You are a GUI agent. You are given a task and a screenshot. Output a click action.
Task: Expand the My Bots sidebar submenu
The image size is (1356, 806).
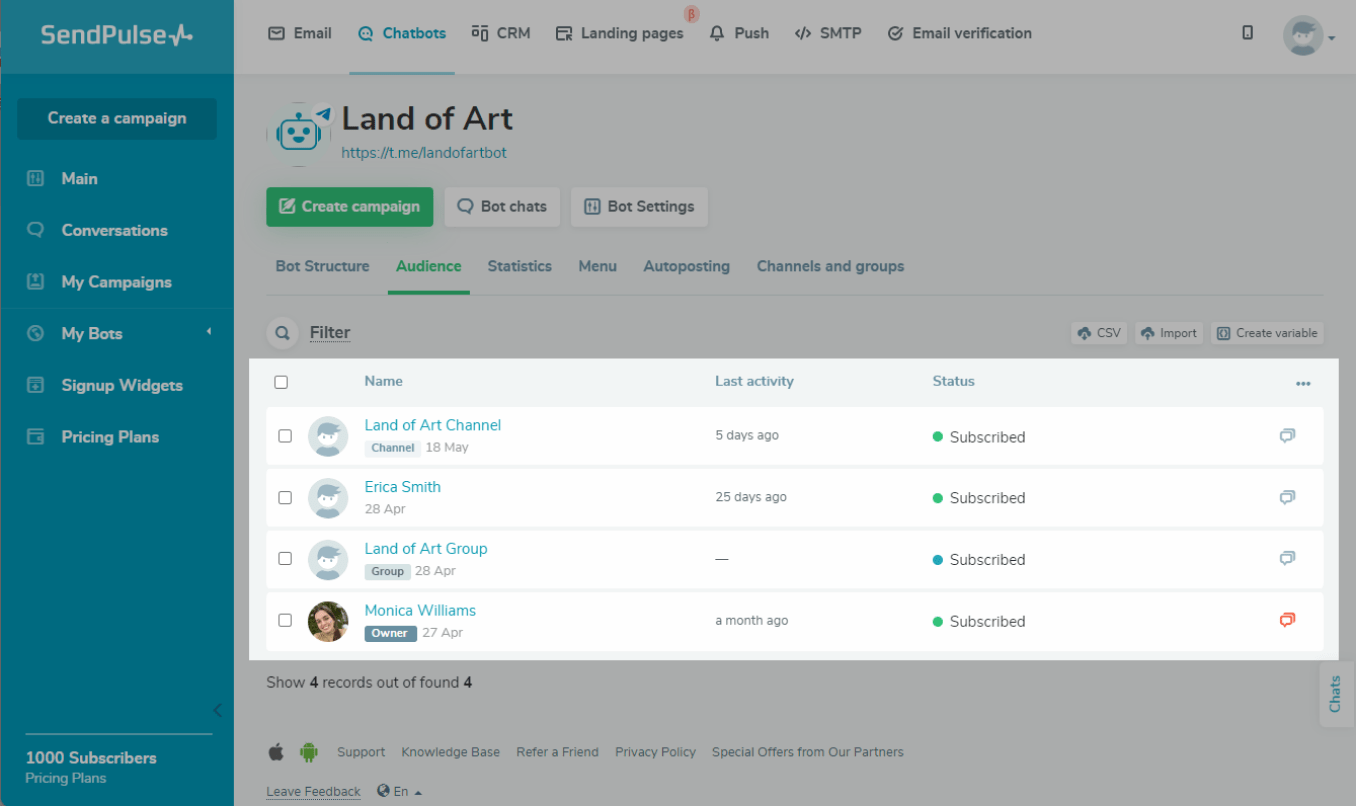(209, 332)
